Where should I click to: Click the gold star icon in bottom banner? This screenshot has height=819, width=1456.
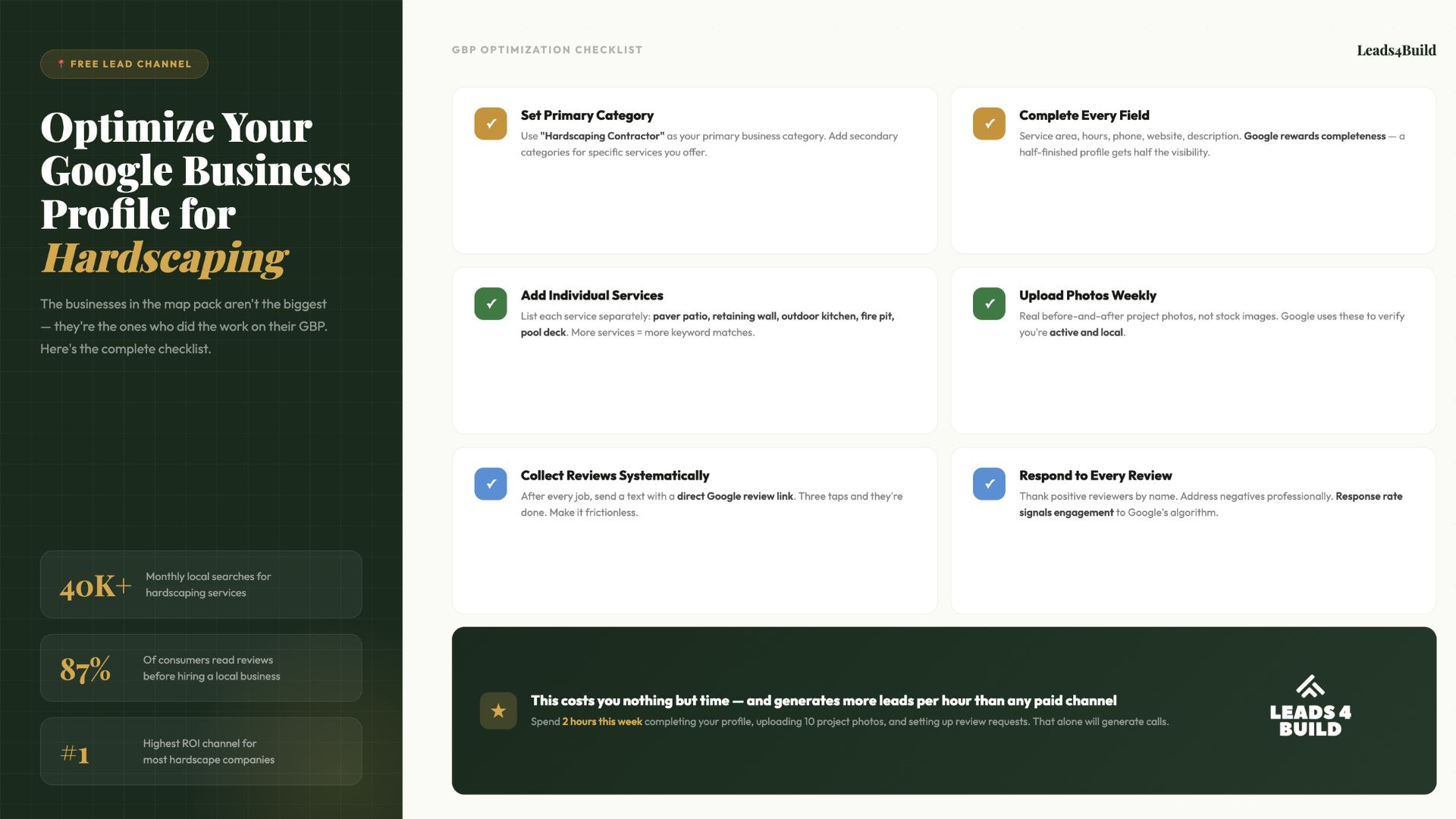[x=498, y=711]
